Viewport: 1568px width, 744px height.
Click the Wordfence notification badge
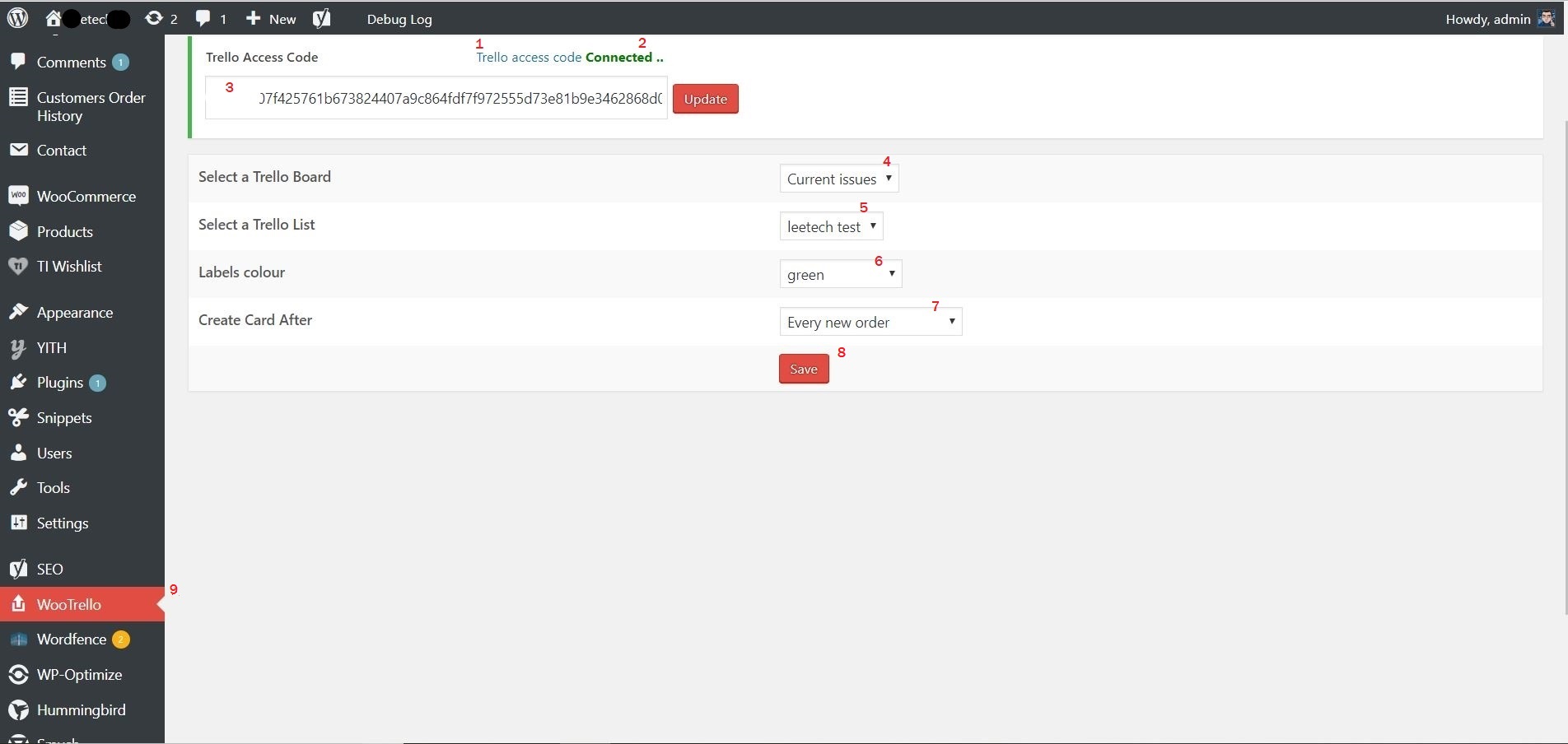[x=121, y=639]
